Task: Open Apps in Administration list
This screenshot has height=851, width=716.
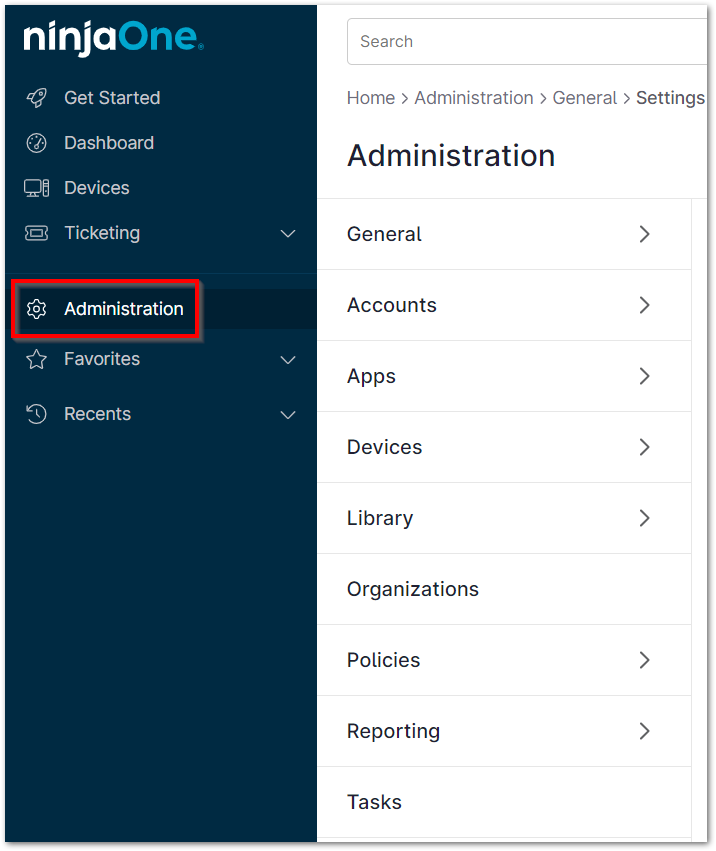Action: pyautogui.click(x=504, y=376)
